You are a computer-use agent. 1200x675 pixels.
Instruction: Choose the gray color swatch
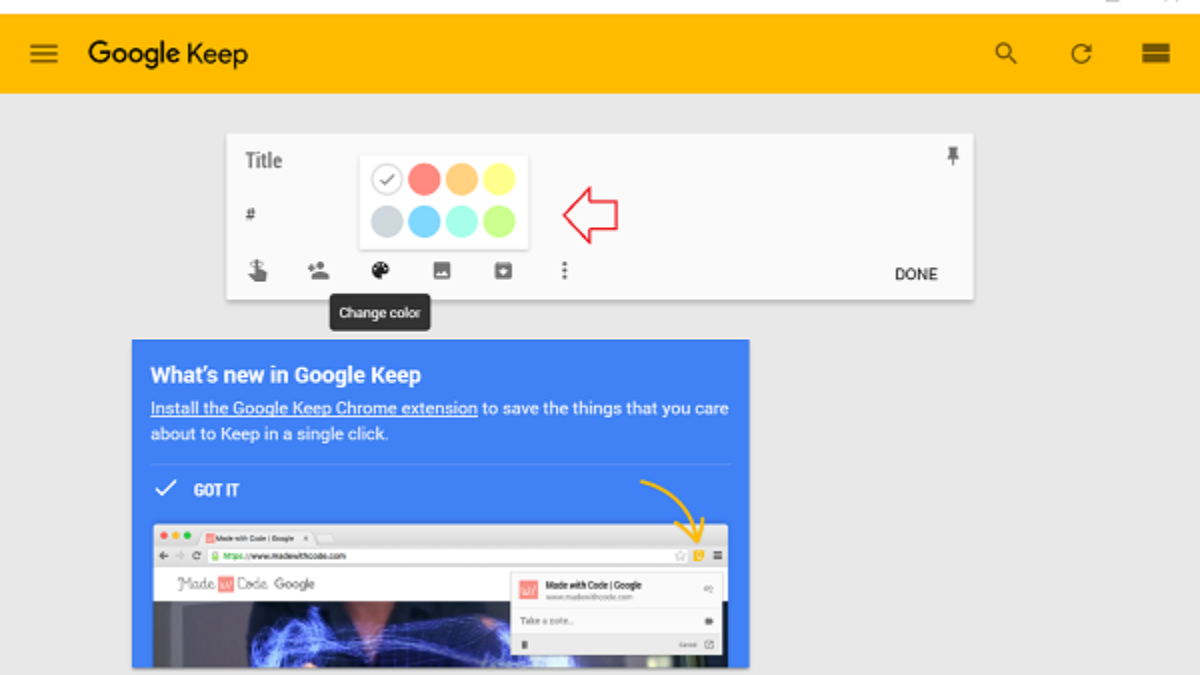387,221
